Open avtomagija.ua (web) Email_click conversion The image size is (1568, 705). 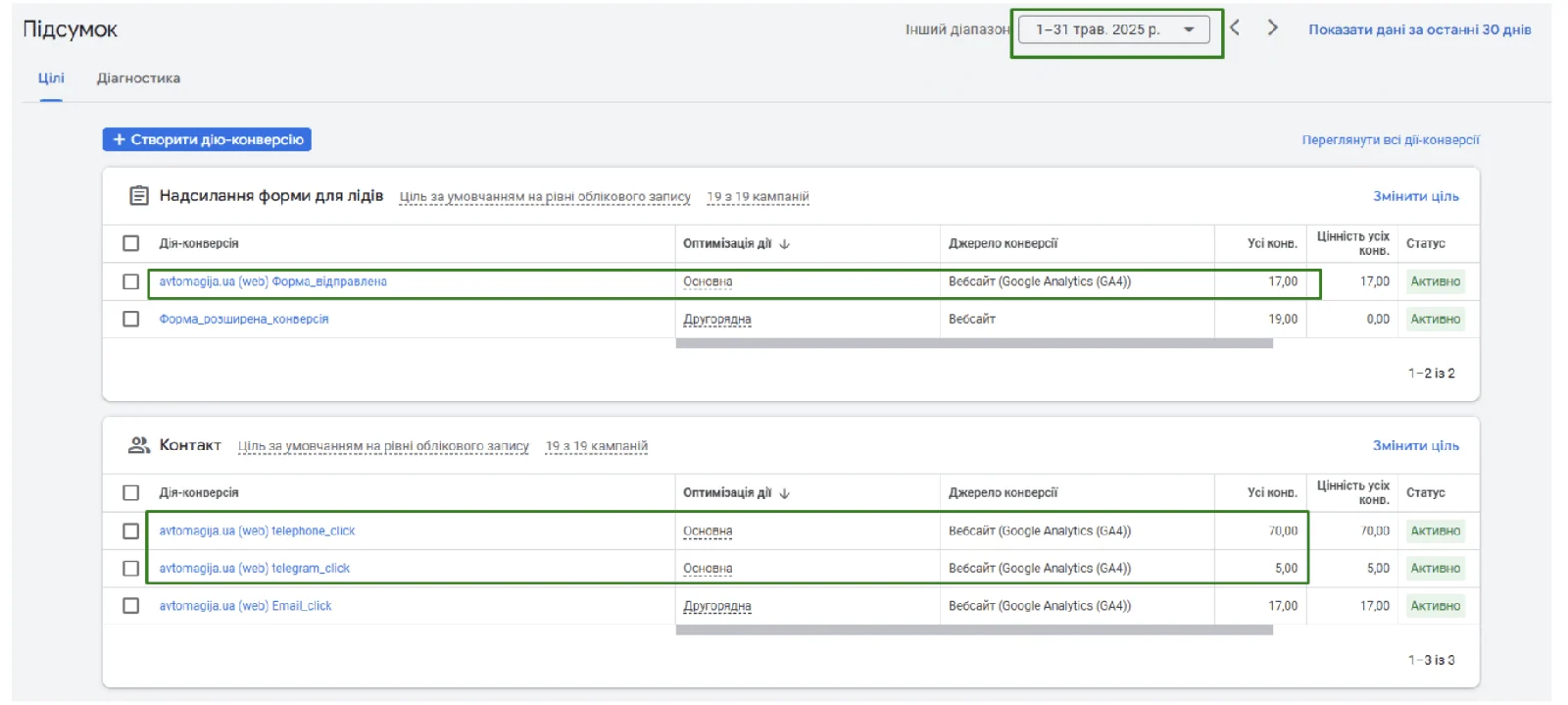pyautogui.click(x=246, y=606)
